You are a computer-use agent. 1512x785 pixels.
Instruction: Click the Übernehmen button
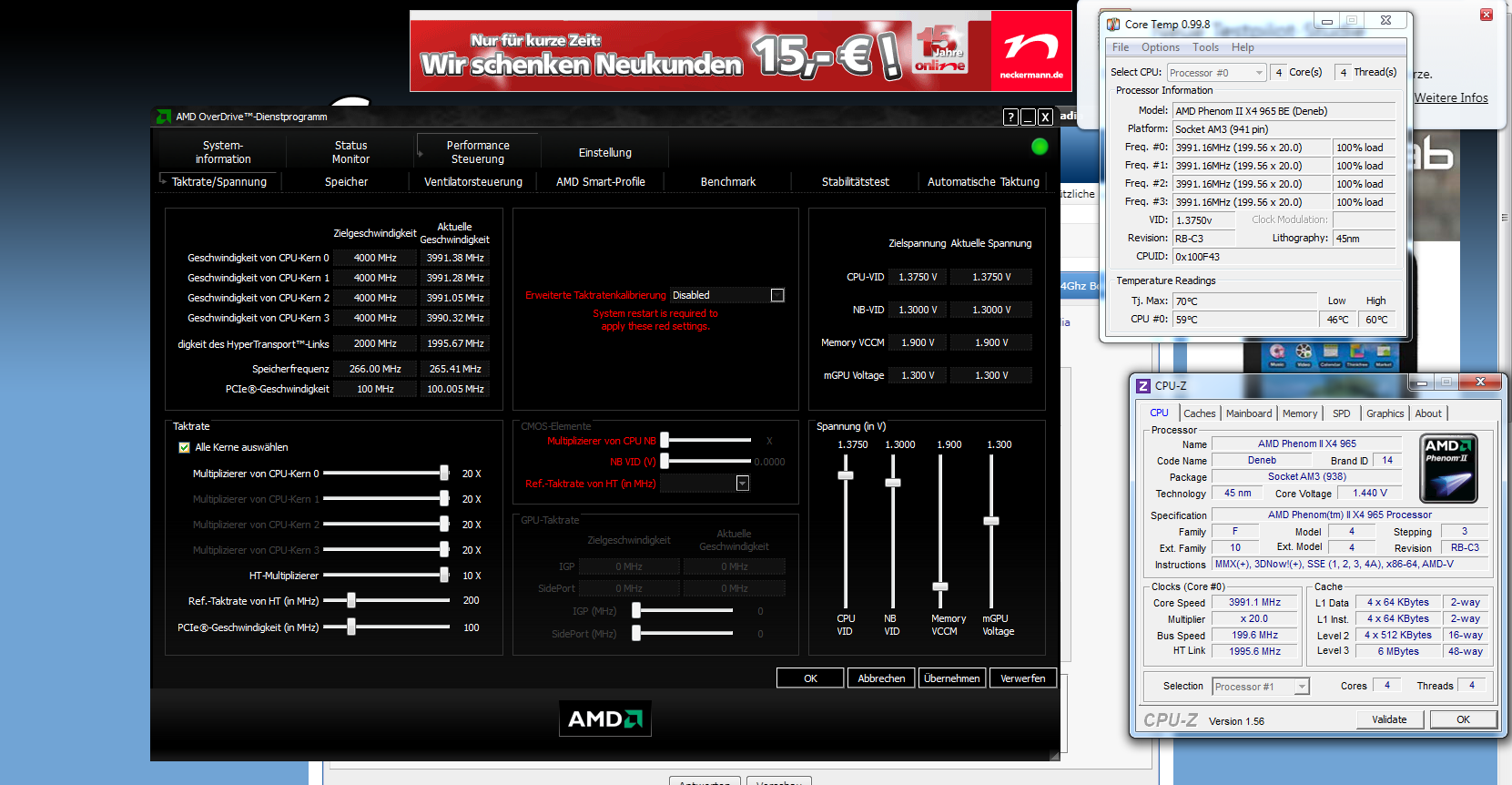[x=952, y=678]
